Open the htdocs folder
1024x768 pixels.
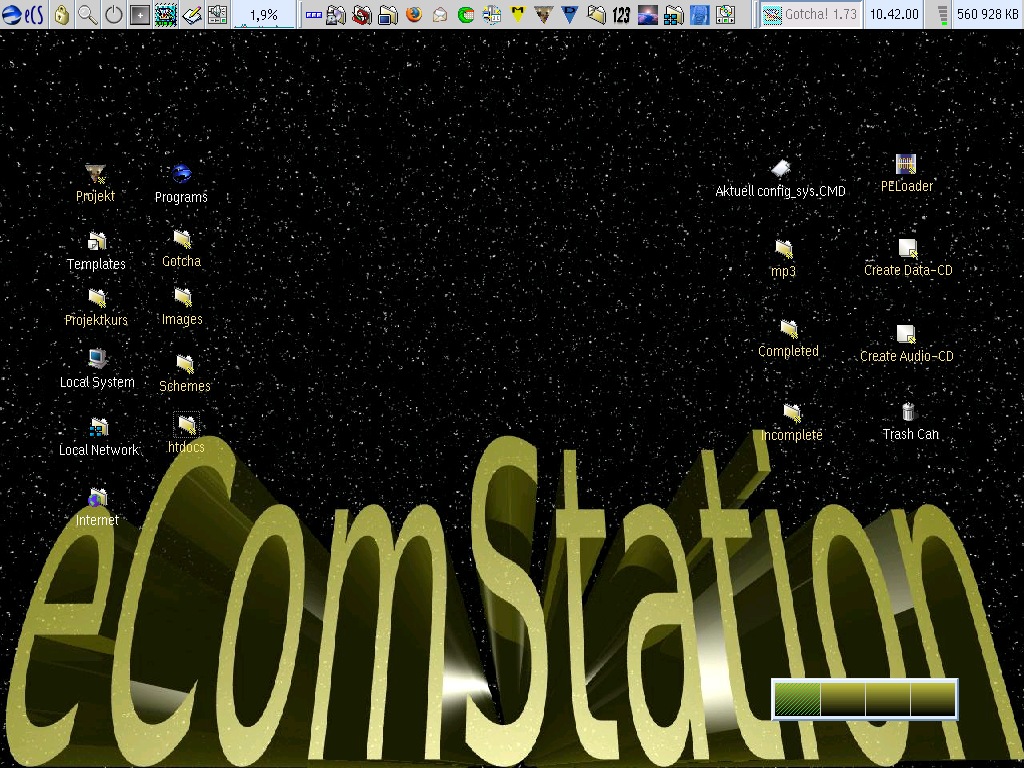pos(186,425)
